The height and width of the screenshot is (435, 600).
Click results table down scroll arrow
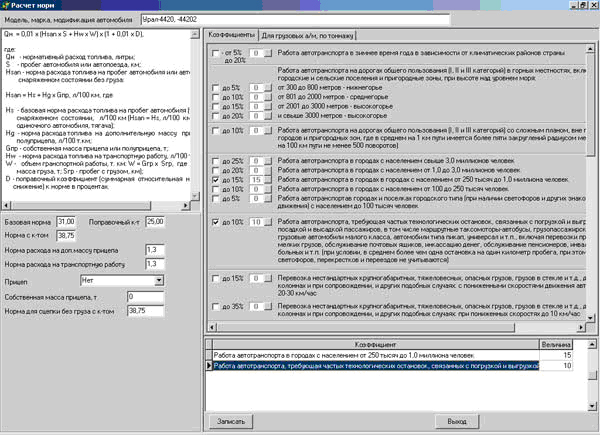pyautogui.click(x=592, y=406)
